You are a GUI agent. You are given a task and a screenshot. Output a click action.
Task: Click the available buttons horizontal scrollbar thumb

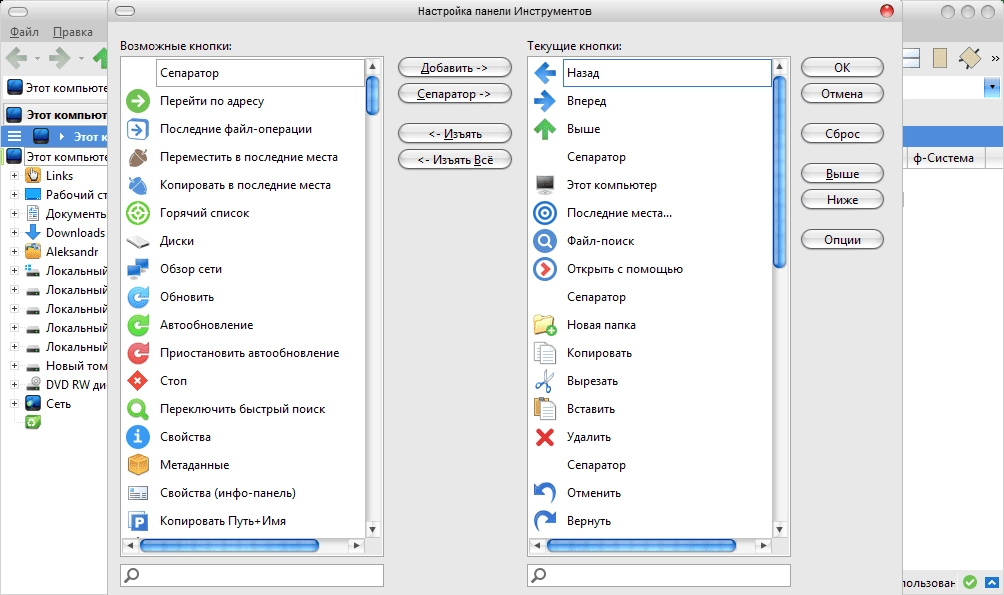(229, 546)
